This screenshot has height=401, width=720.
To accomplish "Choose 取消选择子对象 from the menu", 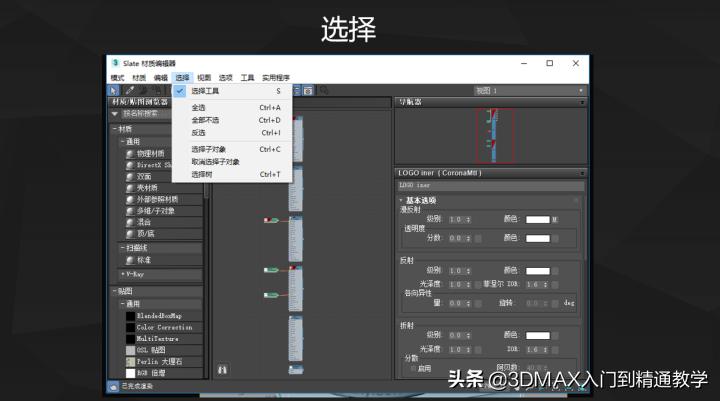I will [232, 162].
